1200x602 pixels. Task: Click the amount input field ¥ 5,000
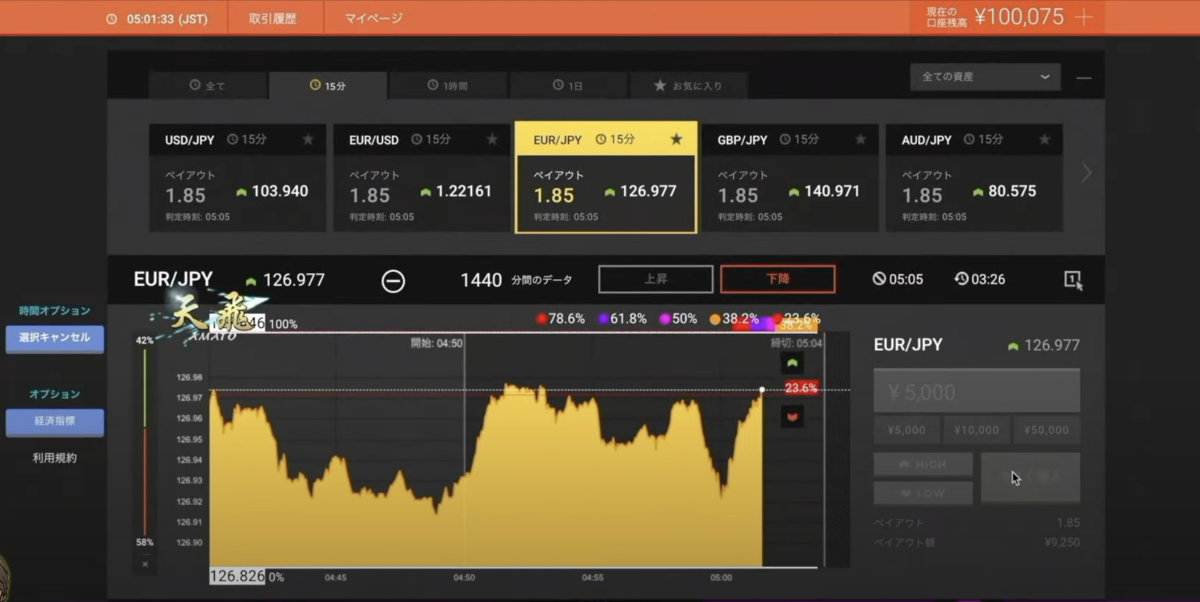pyautogui.click(x=977, y=391)
